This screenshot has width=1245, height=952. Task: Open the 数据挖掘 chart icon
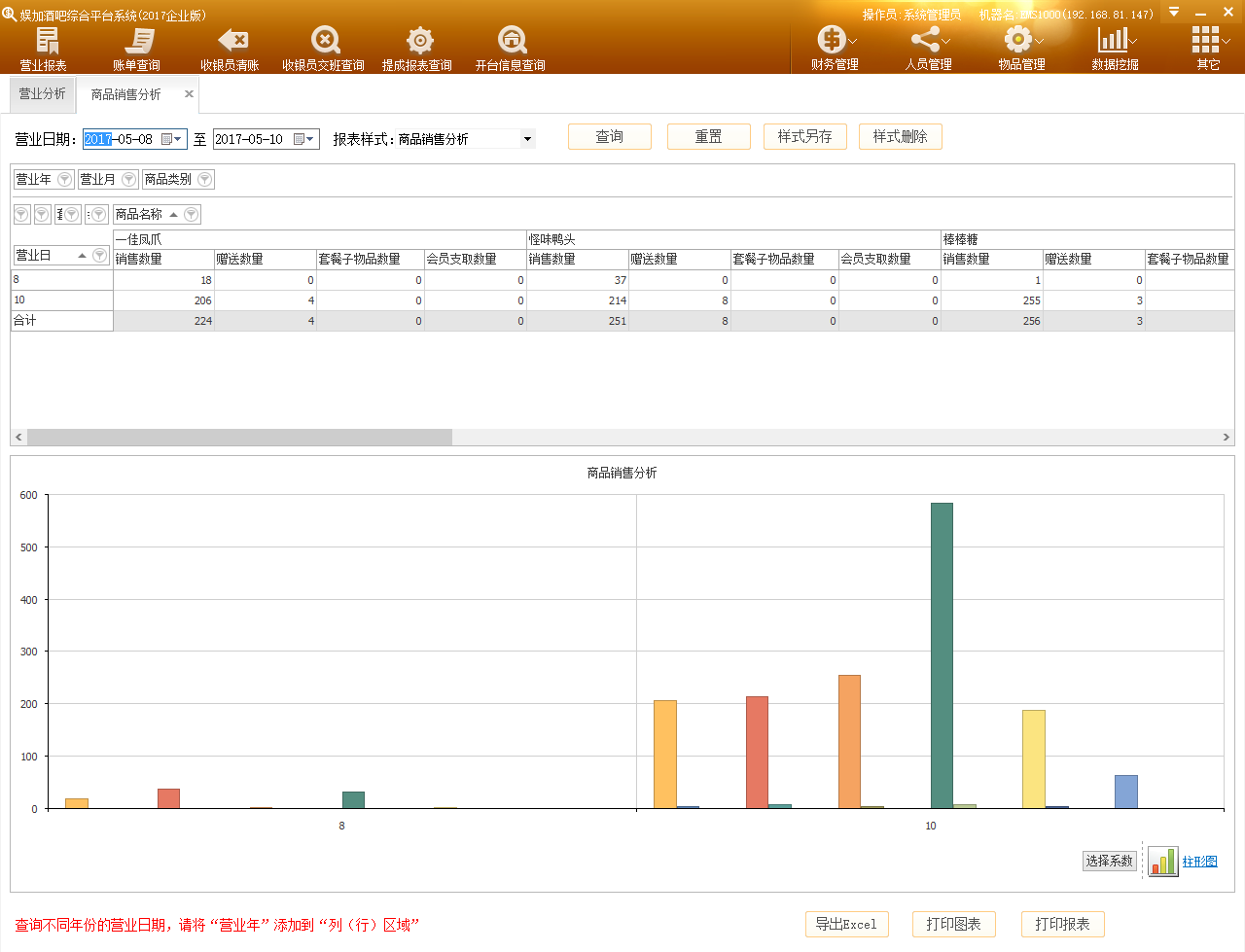click(x=1114, y=43)
